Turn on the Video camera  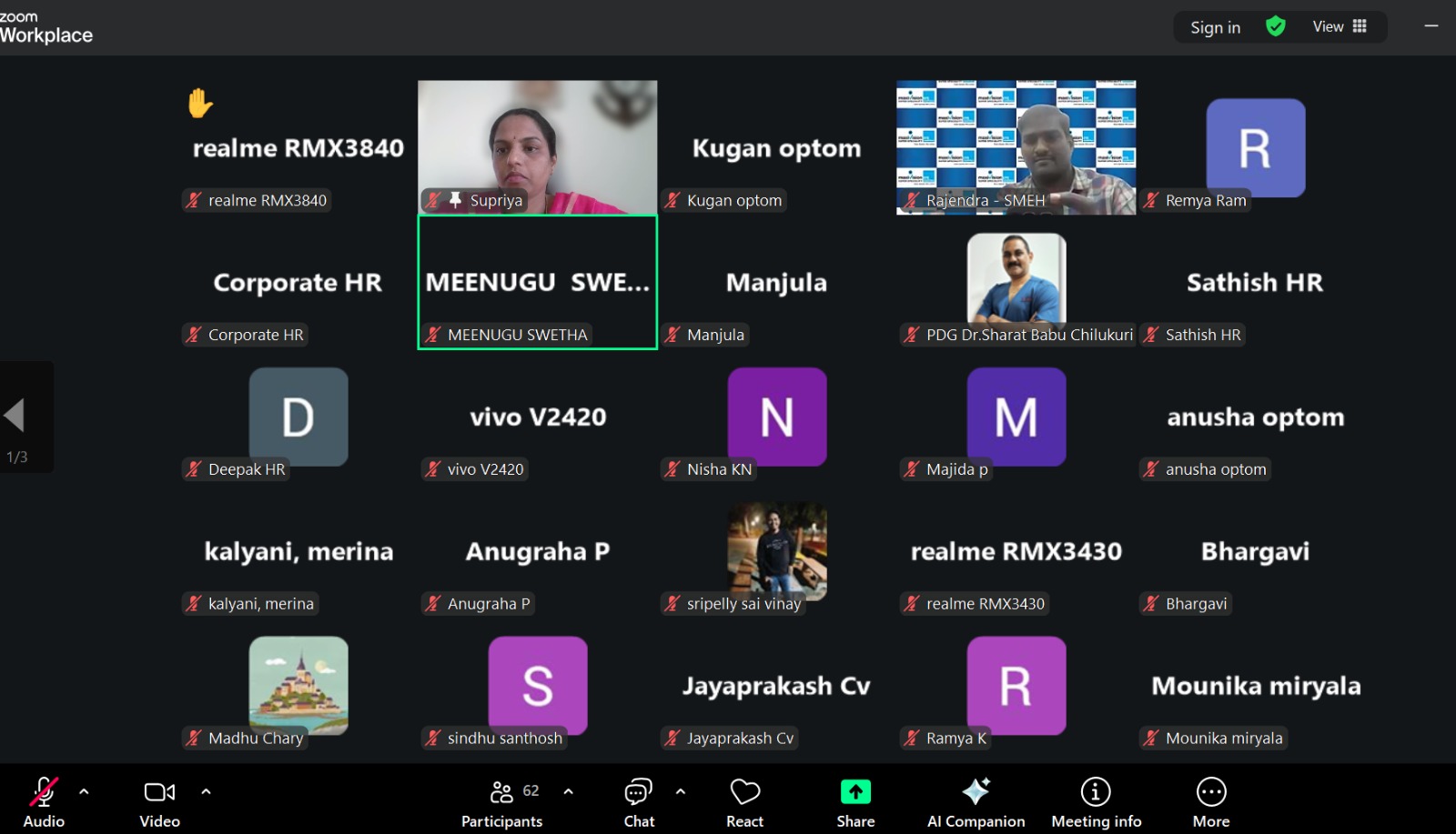pyautogui.click(x=159, y=800)
